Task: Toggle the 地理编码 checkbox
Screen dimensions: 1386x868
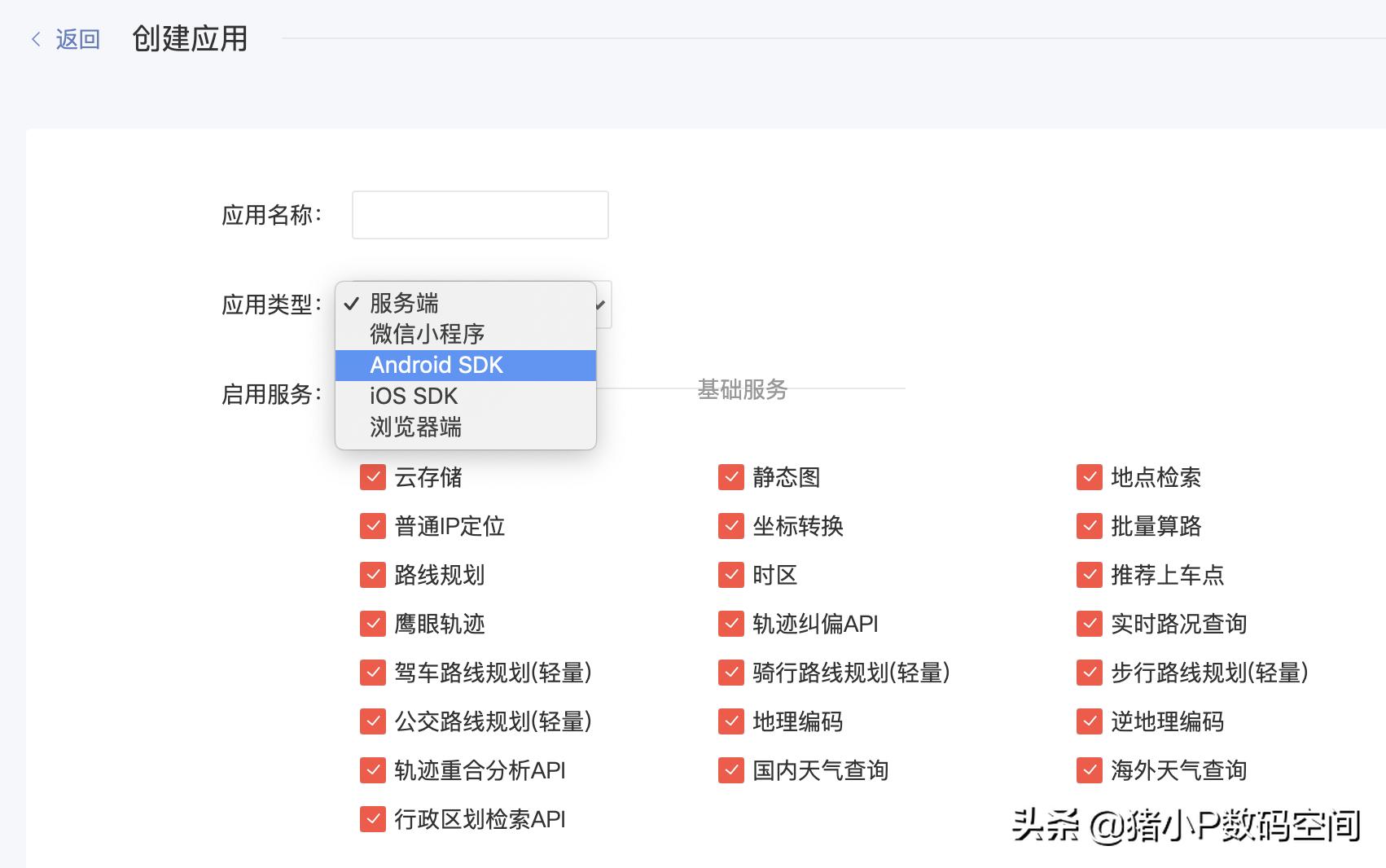Action: (x=731, y=721)
